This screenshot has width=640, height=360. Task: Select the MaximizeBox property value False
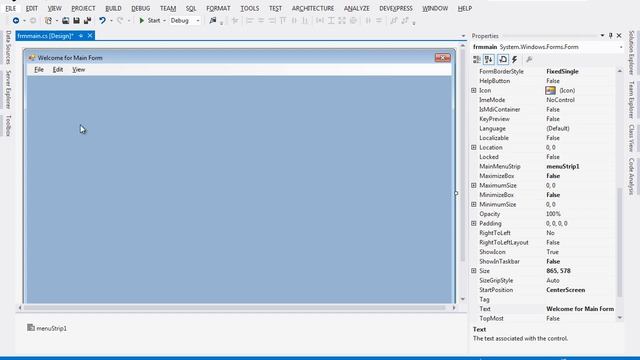coord(553,176)
